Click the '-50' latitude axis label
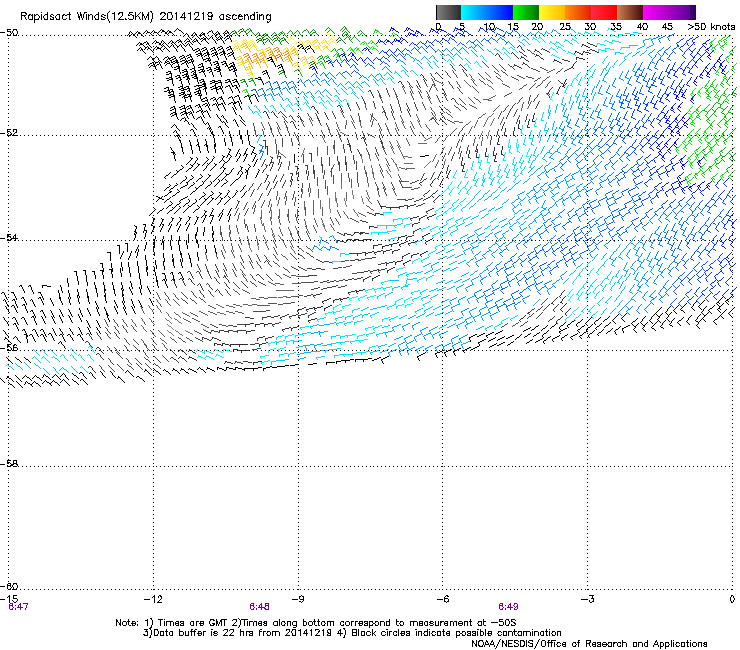The width and height of the screenshot is (740, 650). [x=9, y=33]
